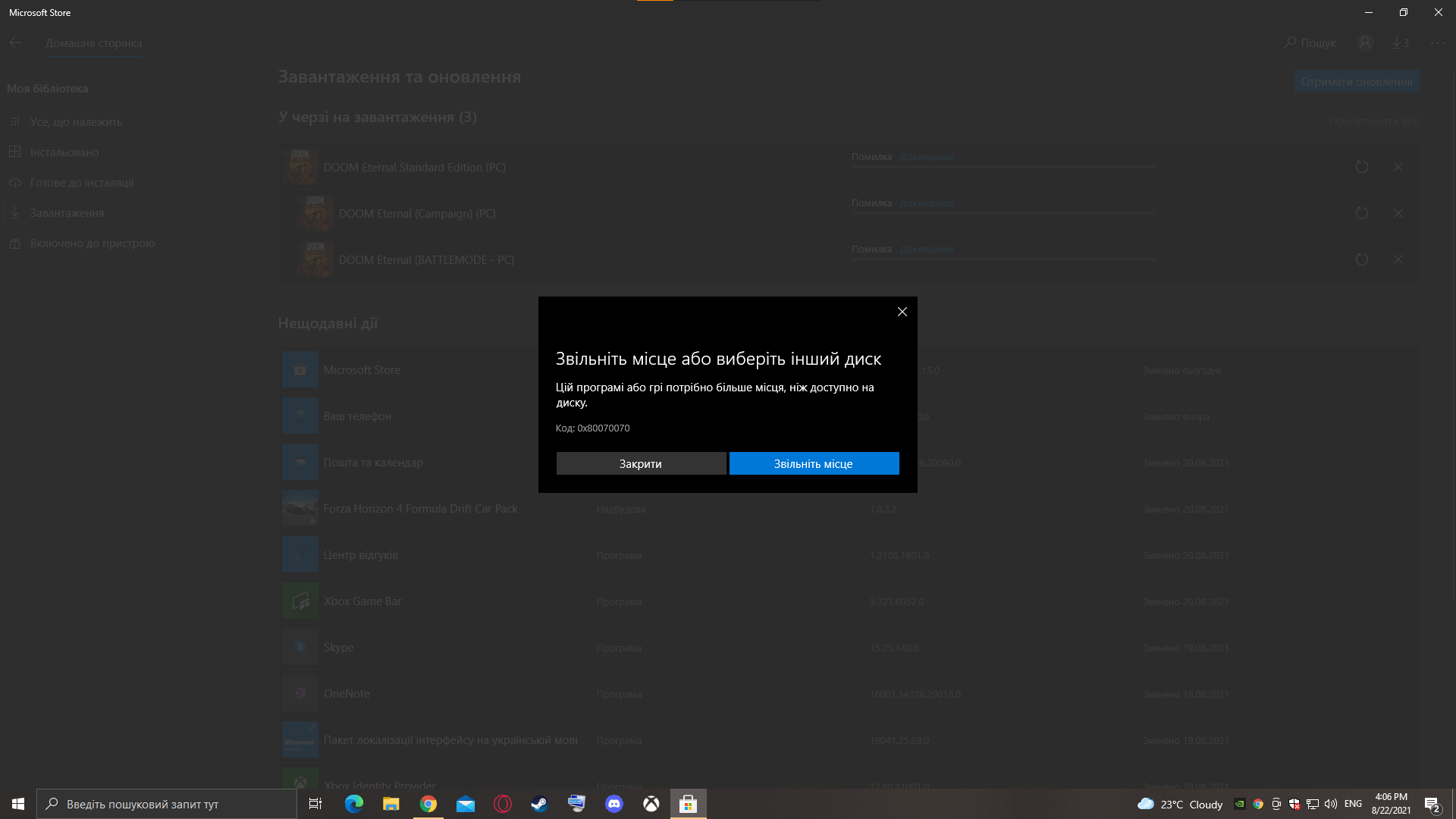The width and height of the screenshot is (1456, 819).
Task: Select Завантаження in sidebar
Action: (67, 213)
